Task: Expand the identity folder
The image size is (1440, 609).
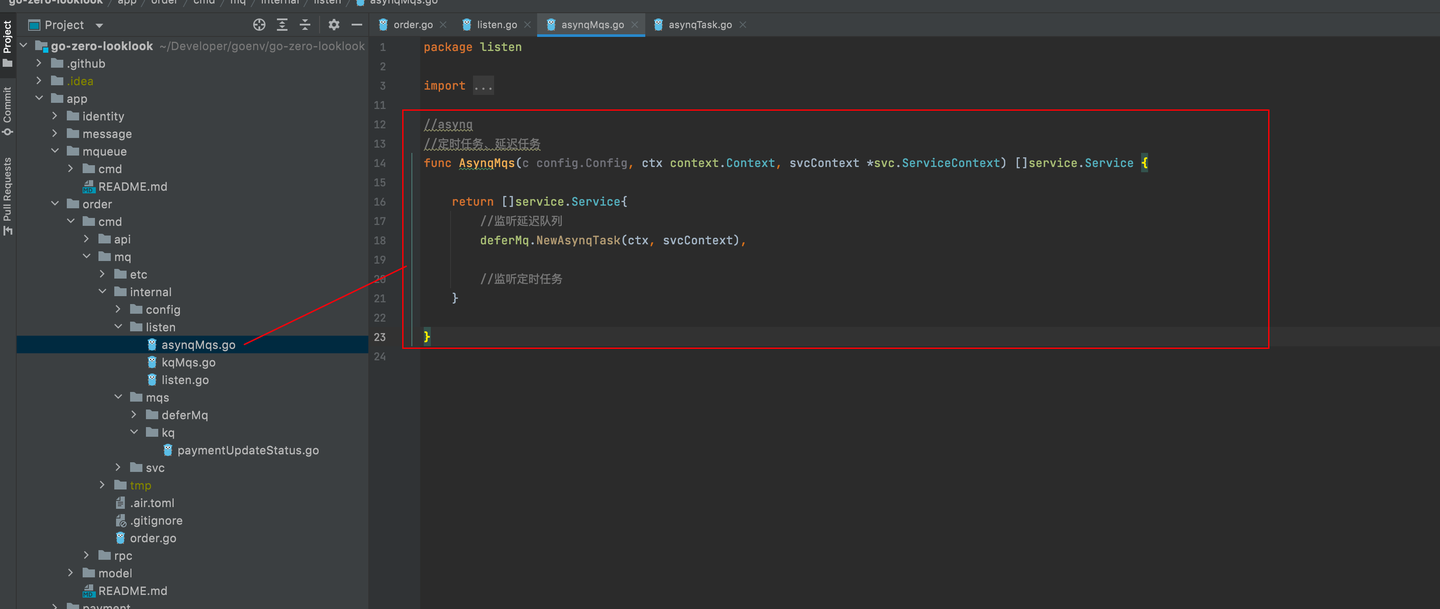Action: click(x=56, y=117)
